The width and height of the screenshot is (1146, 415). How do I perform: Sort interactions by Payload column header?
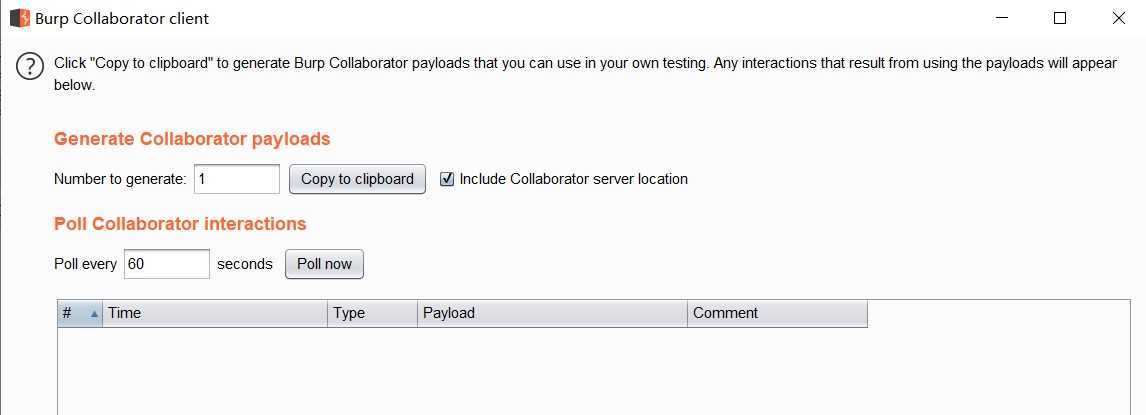point(553,313)
